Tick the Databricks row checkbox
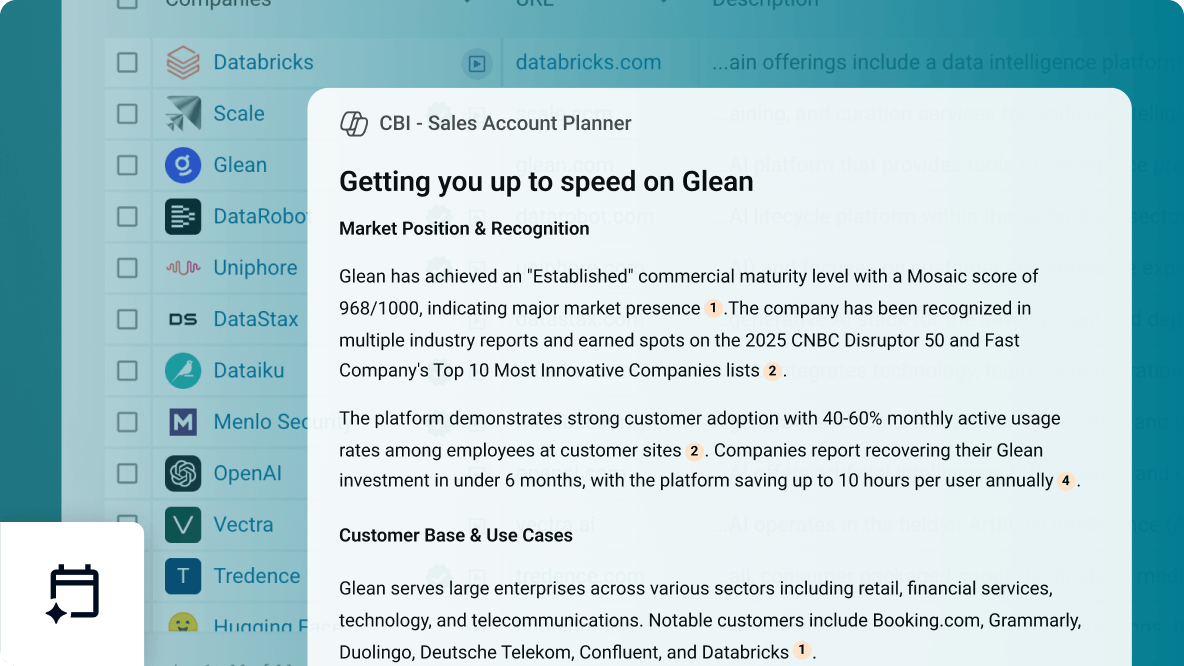Image resolution: width=1184 pixels, height=666 pixels. [127, 63]
